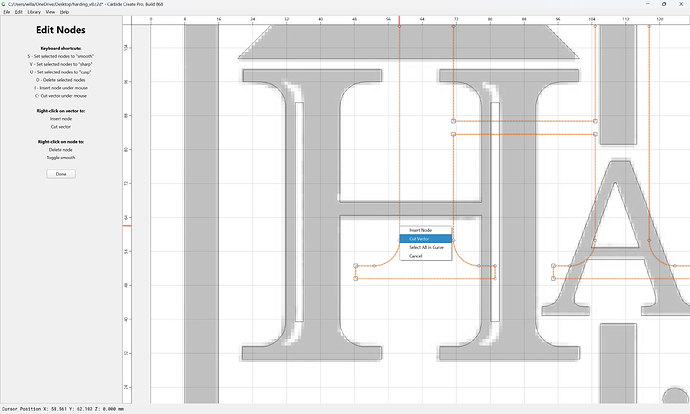The width and height of the screenshot is (690, 414).
Task: Choose Insert Node from context menu
Action: [426, 230]
